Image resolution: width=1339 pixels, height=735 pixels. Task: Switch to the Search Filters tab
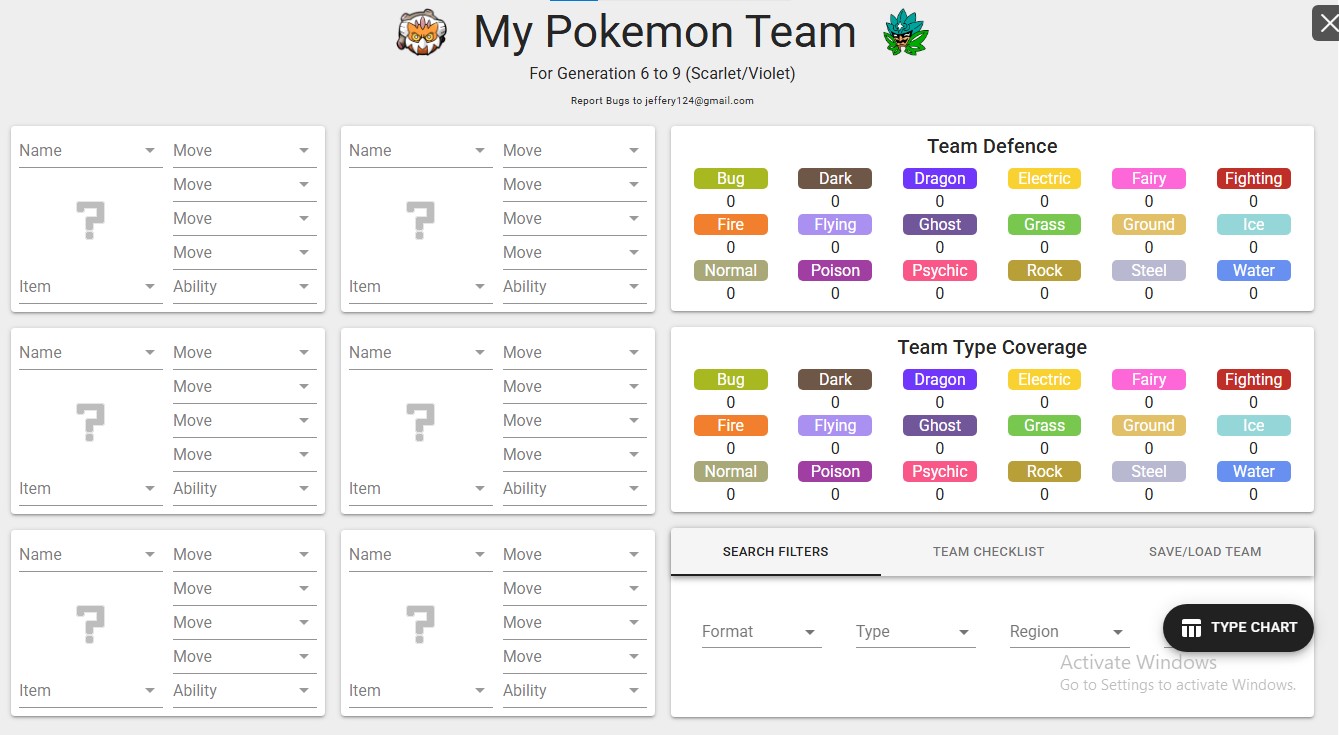pyautogui.click(x=776, y=552)
